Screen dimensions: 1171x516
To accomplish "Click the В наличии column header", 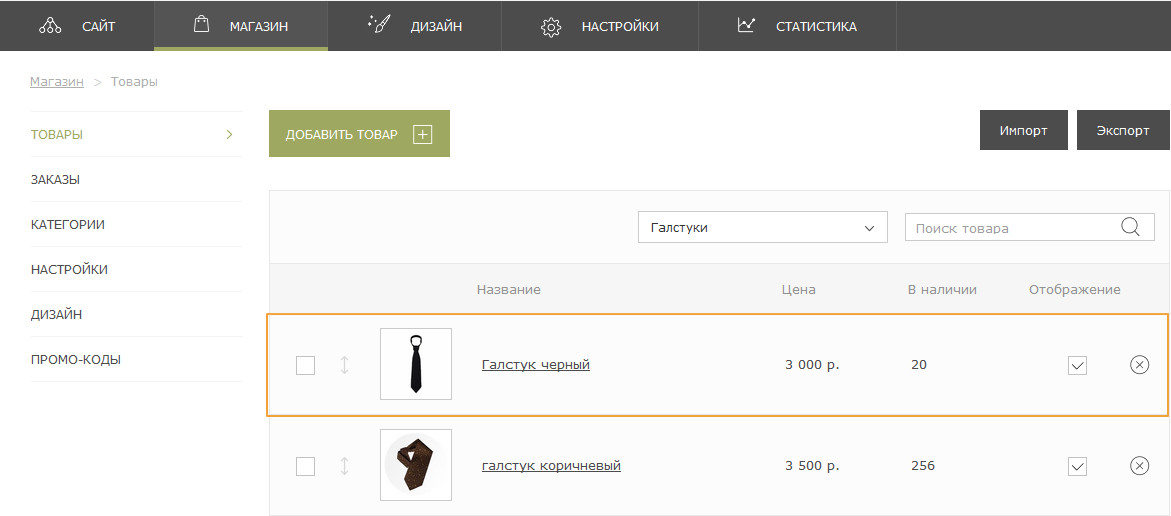I will pos(942,289).
